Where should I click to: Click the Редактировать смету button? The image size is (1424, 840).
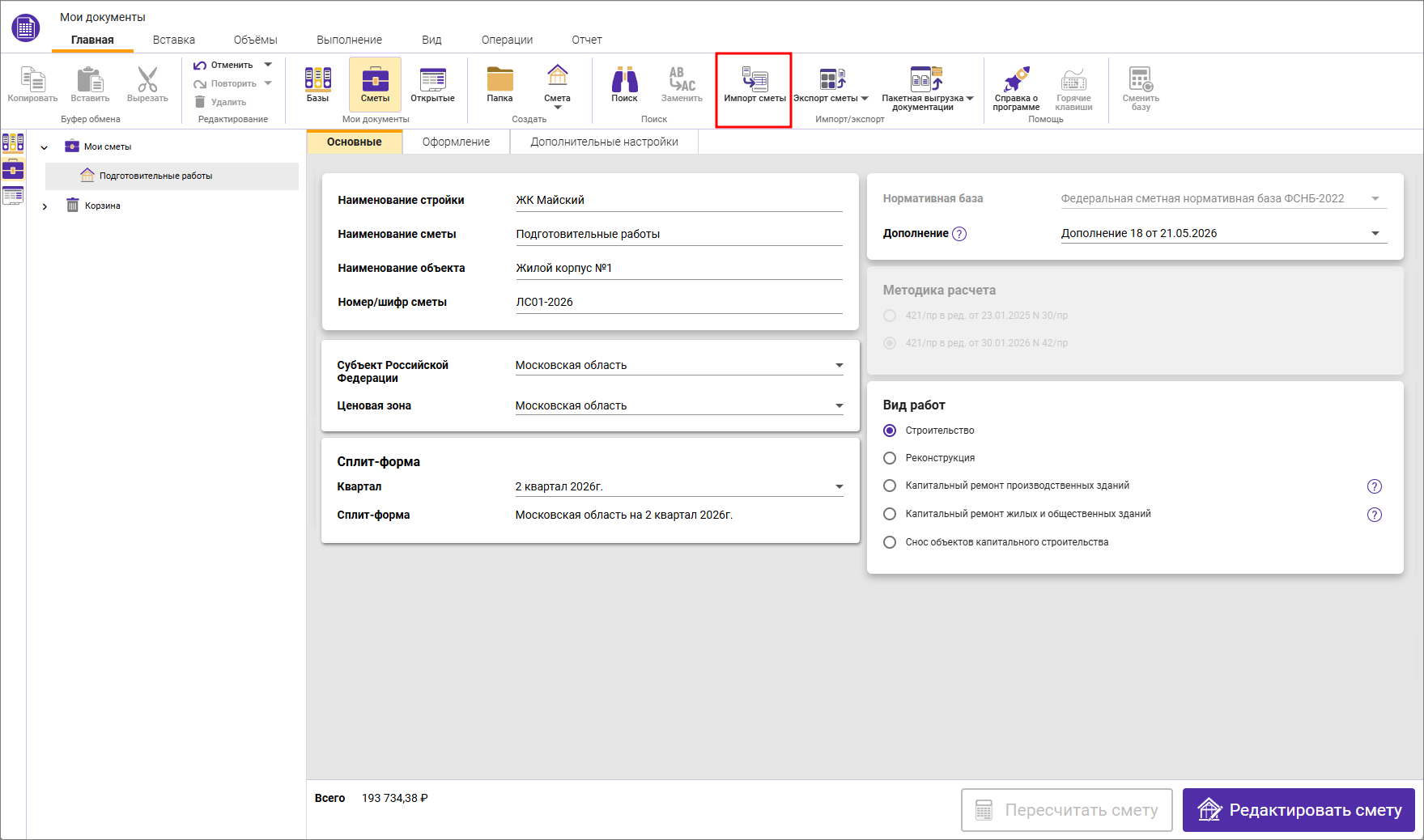point(1299,810)
